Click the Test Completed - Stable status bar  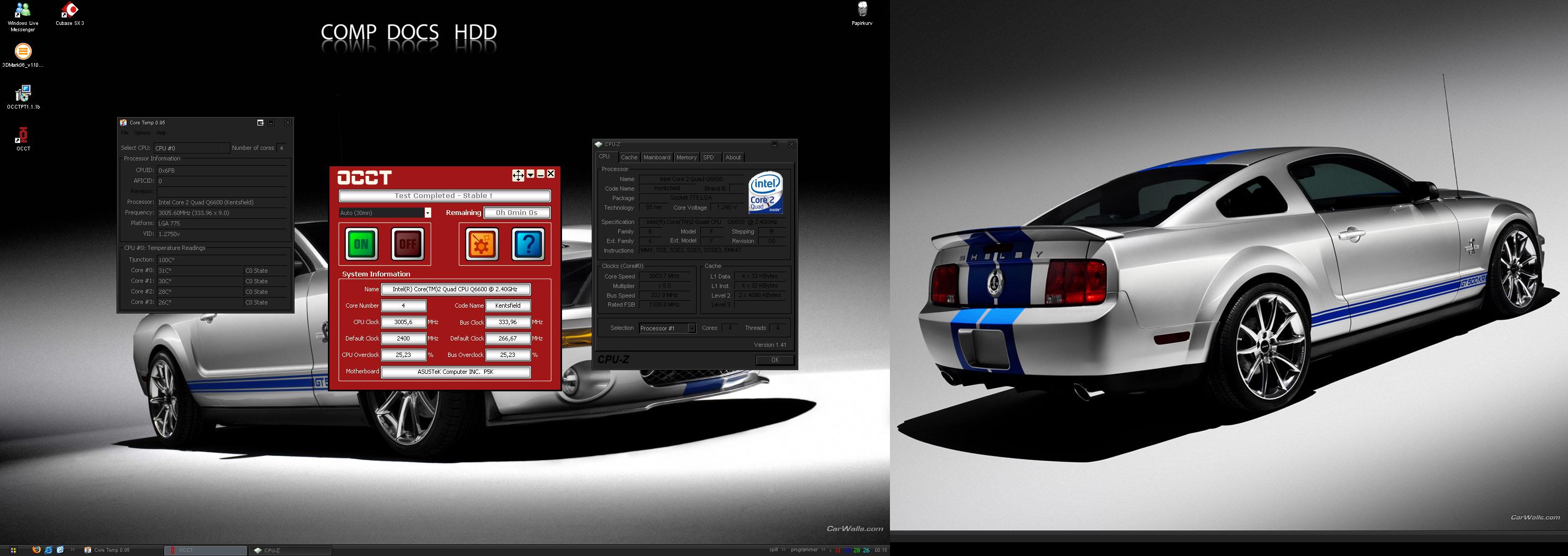click(444, 196)
